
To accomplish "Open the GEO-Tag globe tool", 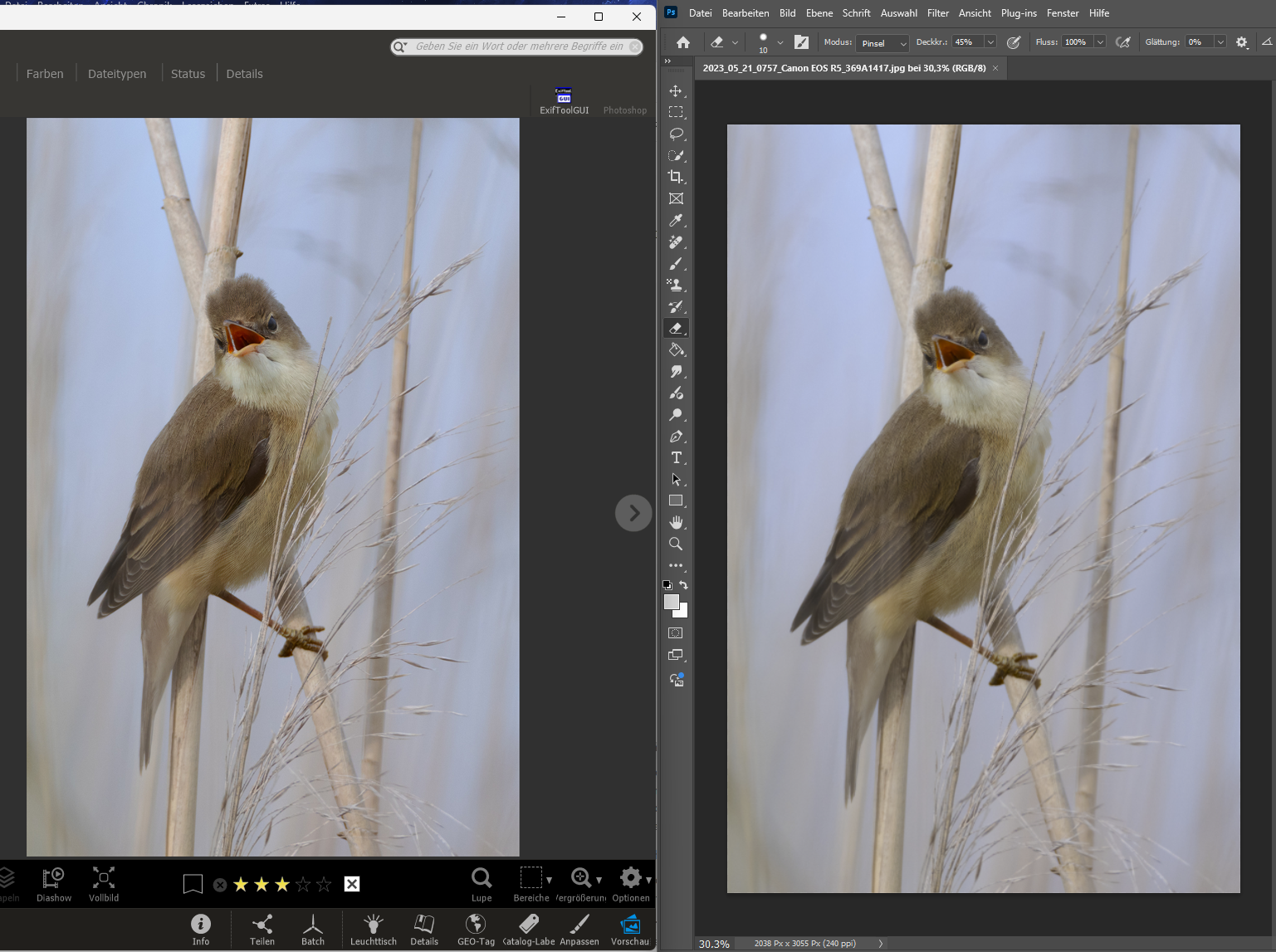I will [x=476, y=930].
